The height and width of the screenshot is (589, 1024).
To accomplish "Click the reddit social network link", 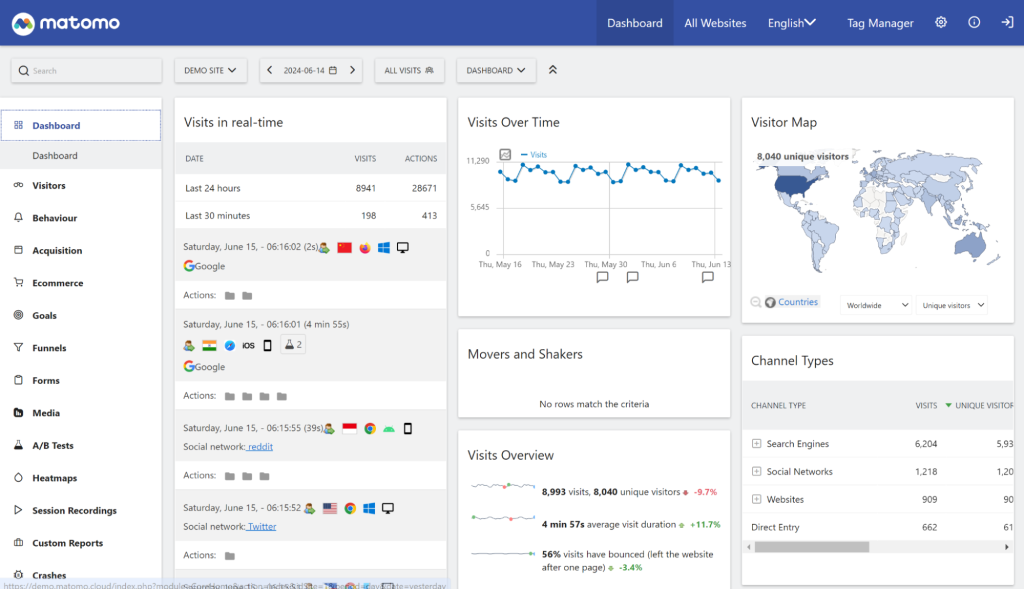I will tap(259, 446).
